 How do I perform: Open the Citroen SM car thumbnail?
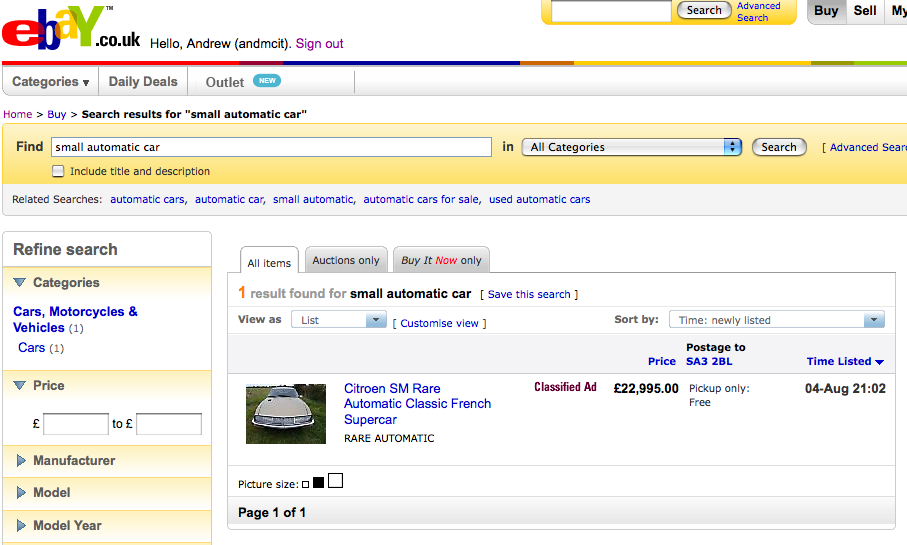[286, 414]
